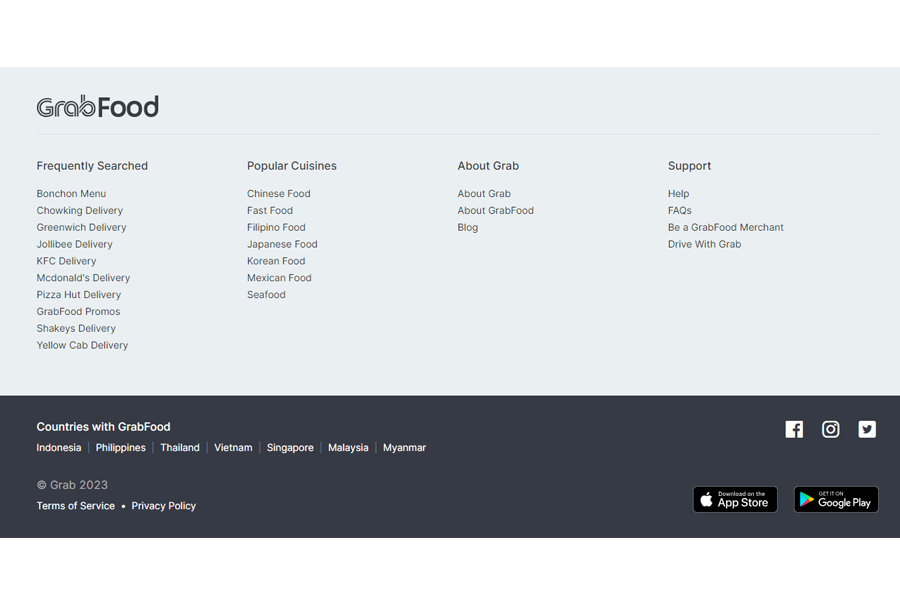Open the Help support link
The width and height of the screenshot is (900, 600).
pos(678,194)
